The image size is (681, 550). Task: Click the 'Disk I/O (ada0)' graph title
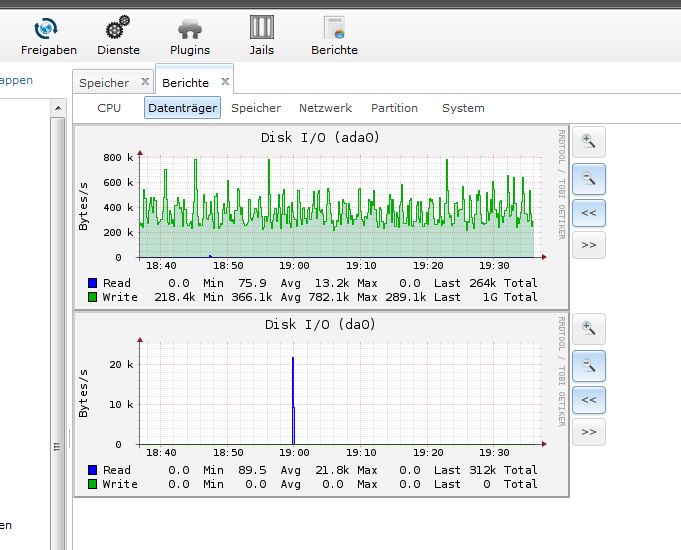[320, 138]
